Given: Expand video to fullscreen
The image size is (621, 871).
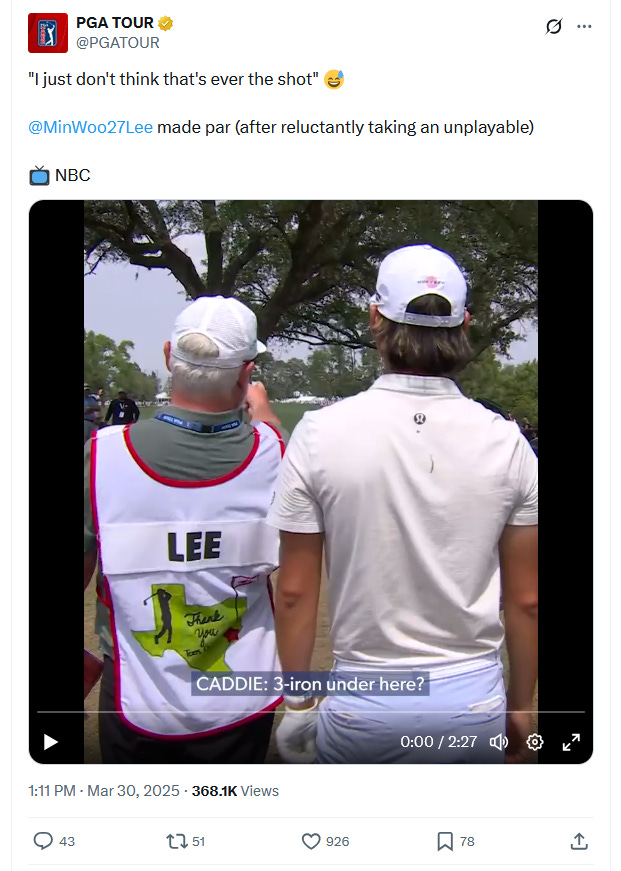Looking at the screenshot, I should [571, 742].
